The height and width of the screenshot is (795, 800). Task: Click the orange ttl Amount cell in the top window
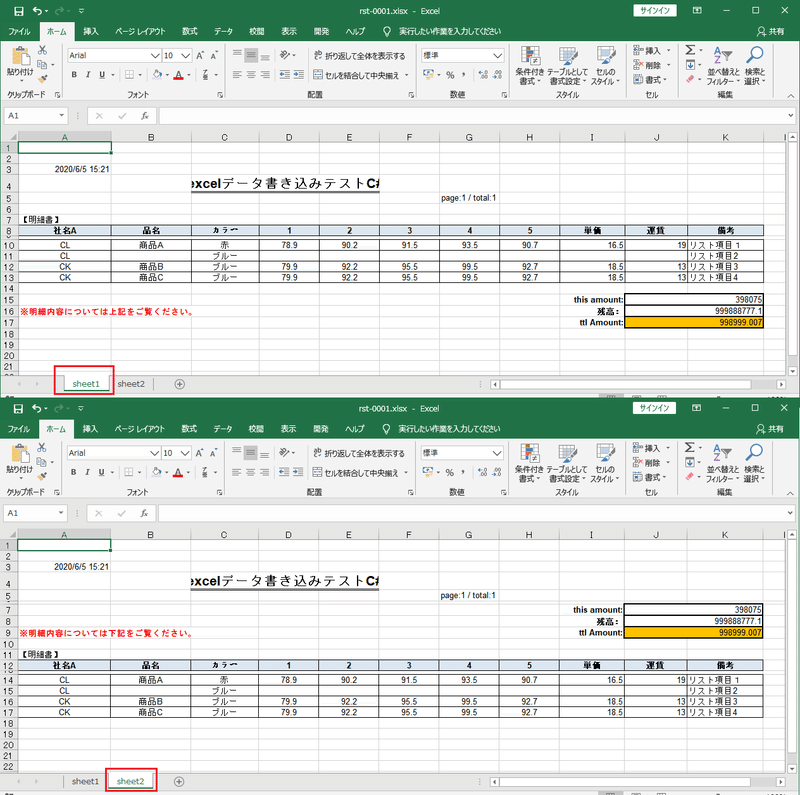693,322
